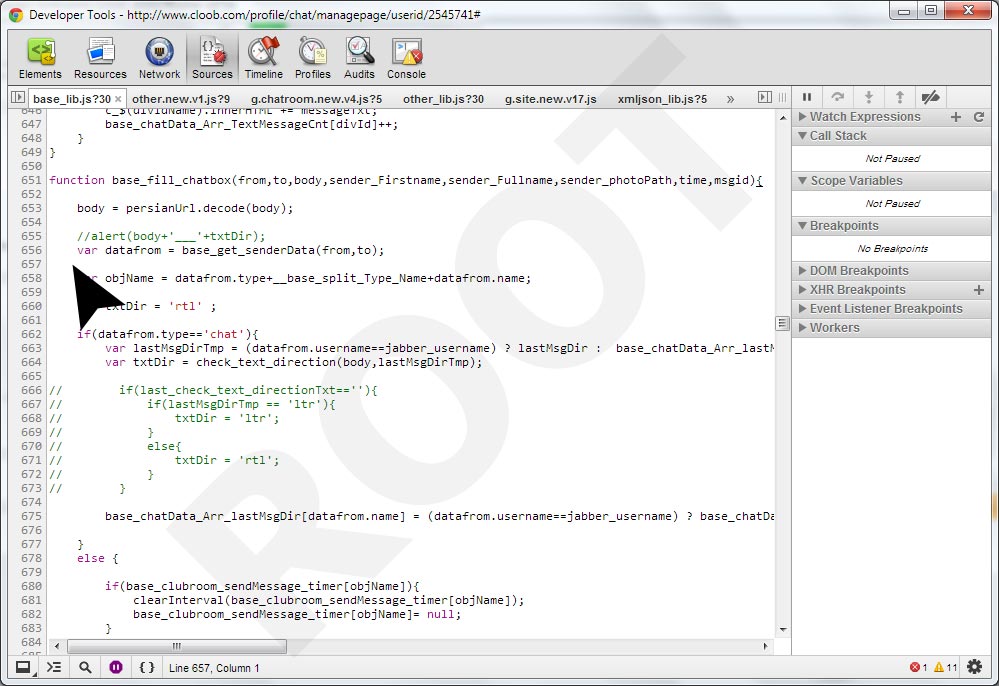Image resolution: width=999 pixels, height=686 pixels.
Task: Open settings via the gear icon
Action: tap(974, 667)
